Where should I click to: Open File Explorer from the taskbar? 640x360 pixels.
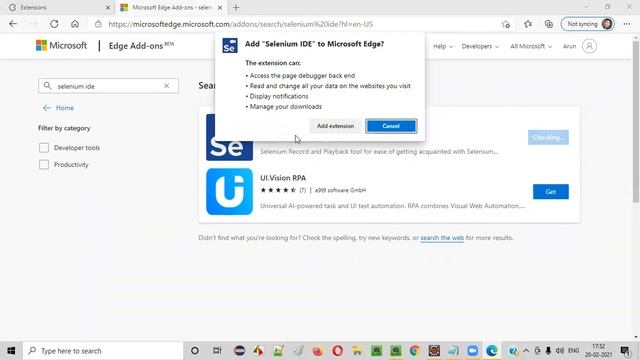coord(357,351)
